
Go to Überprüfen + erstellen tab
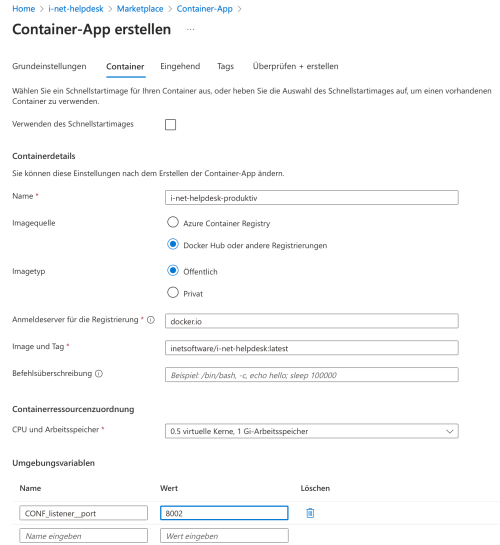click(295, 66)
